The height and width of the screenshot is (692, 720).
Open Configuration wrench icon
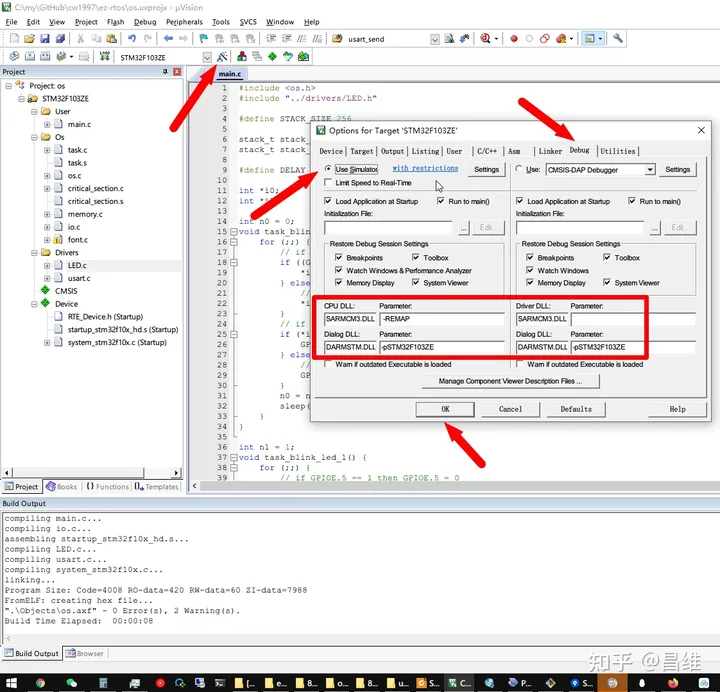tap(618, 39)
